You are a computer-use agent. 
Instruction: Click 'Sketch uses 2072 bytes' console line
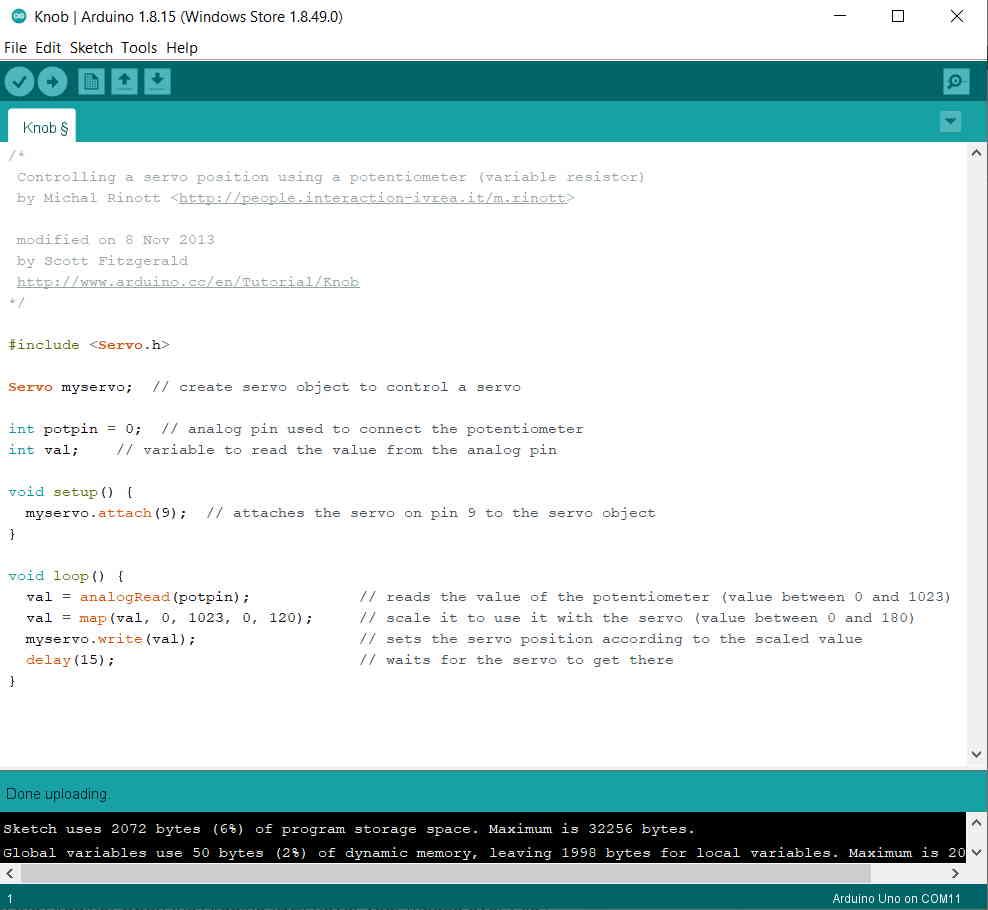pyautogui.click(x=102, y=829)
